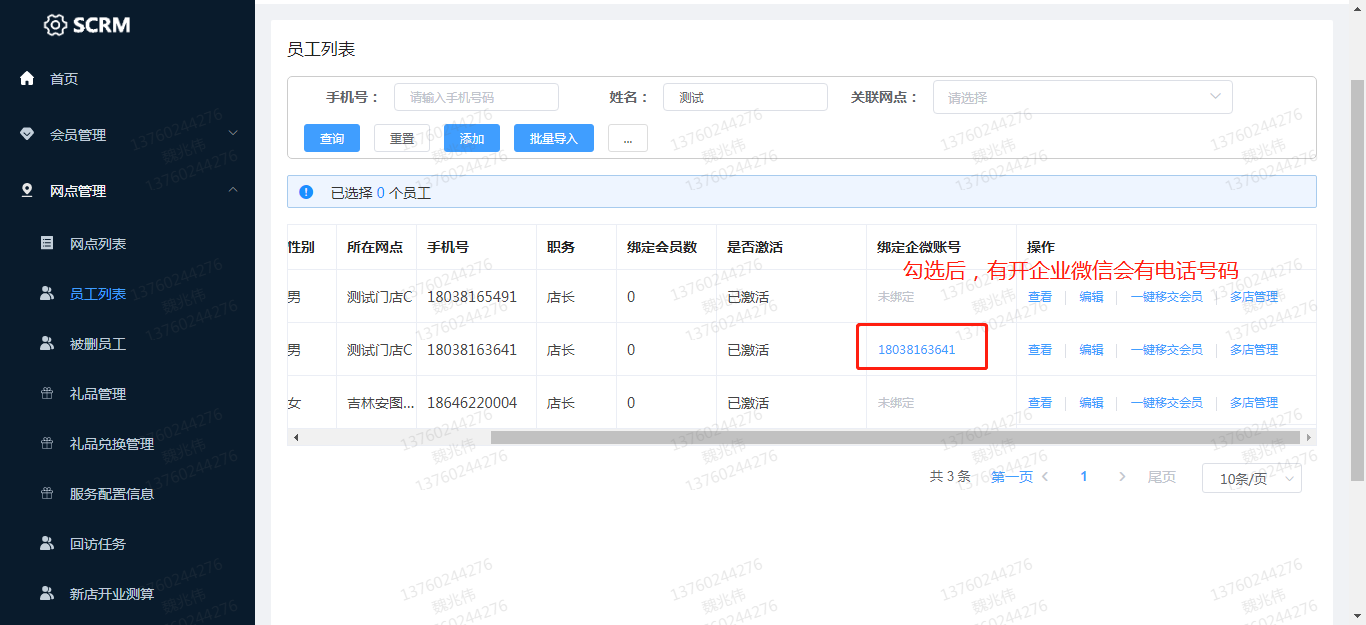
Task: Click left arrow of table horizontal scrollbar
Action: 295,437
